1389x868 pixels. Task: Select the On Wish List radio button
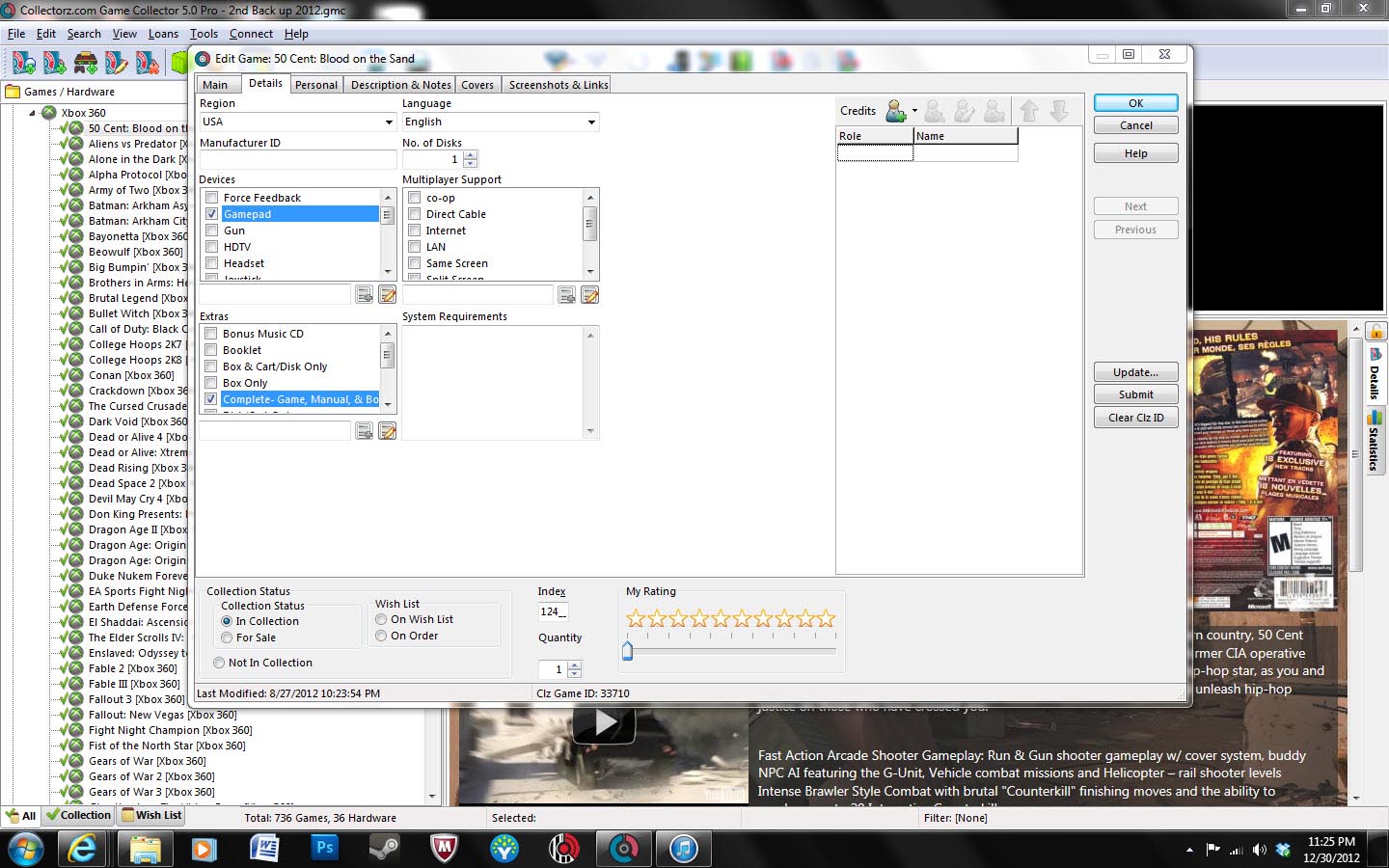(381, 619)
